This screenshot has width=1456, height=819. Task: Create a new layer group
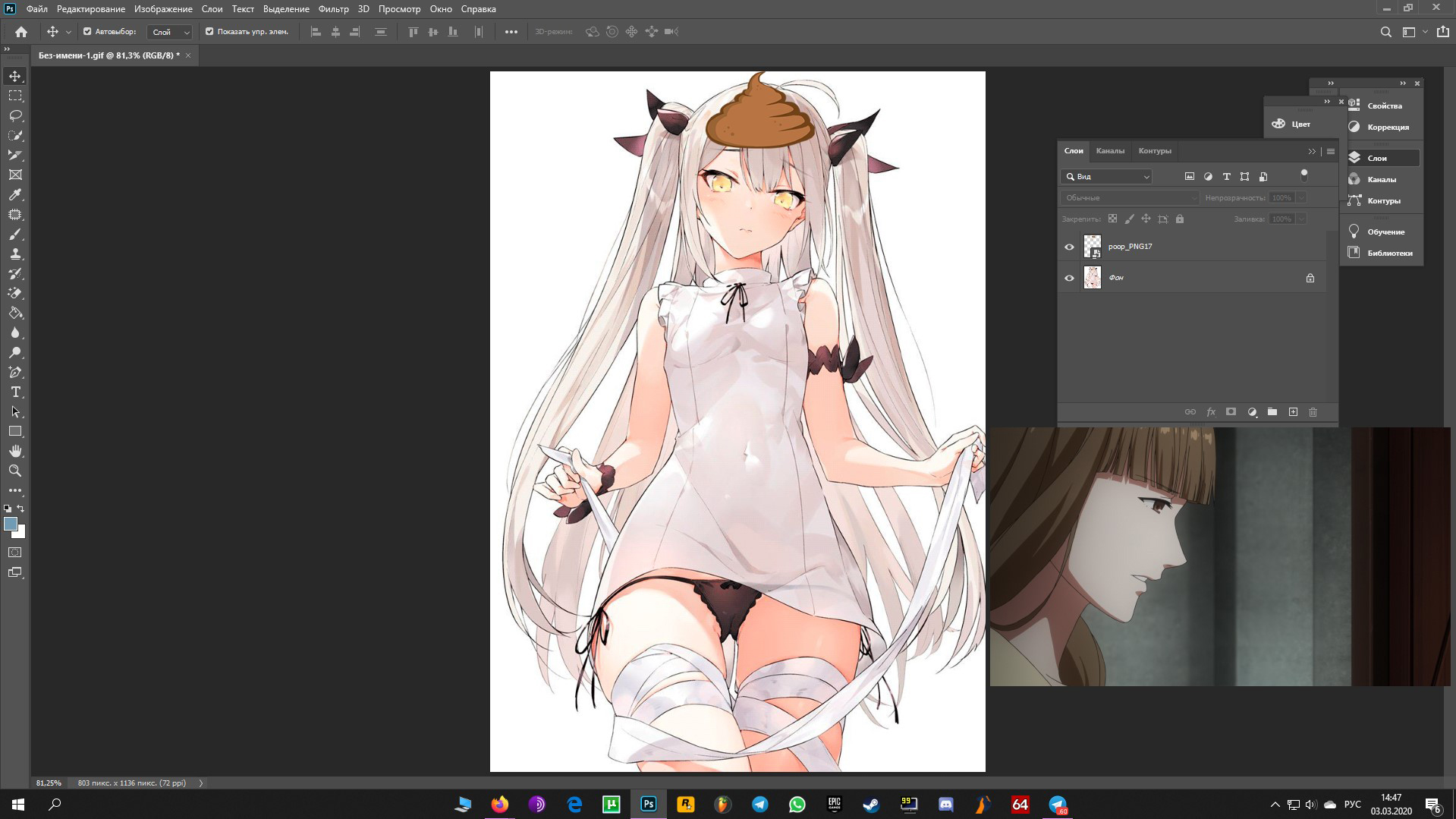(x=1272, y=412)
